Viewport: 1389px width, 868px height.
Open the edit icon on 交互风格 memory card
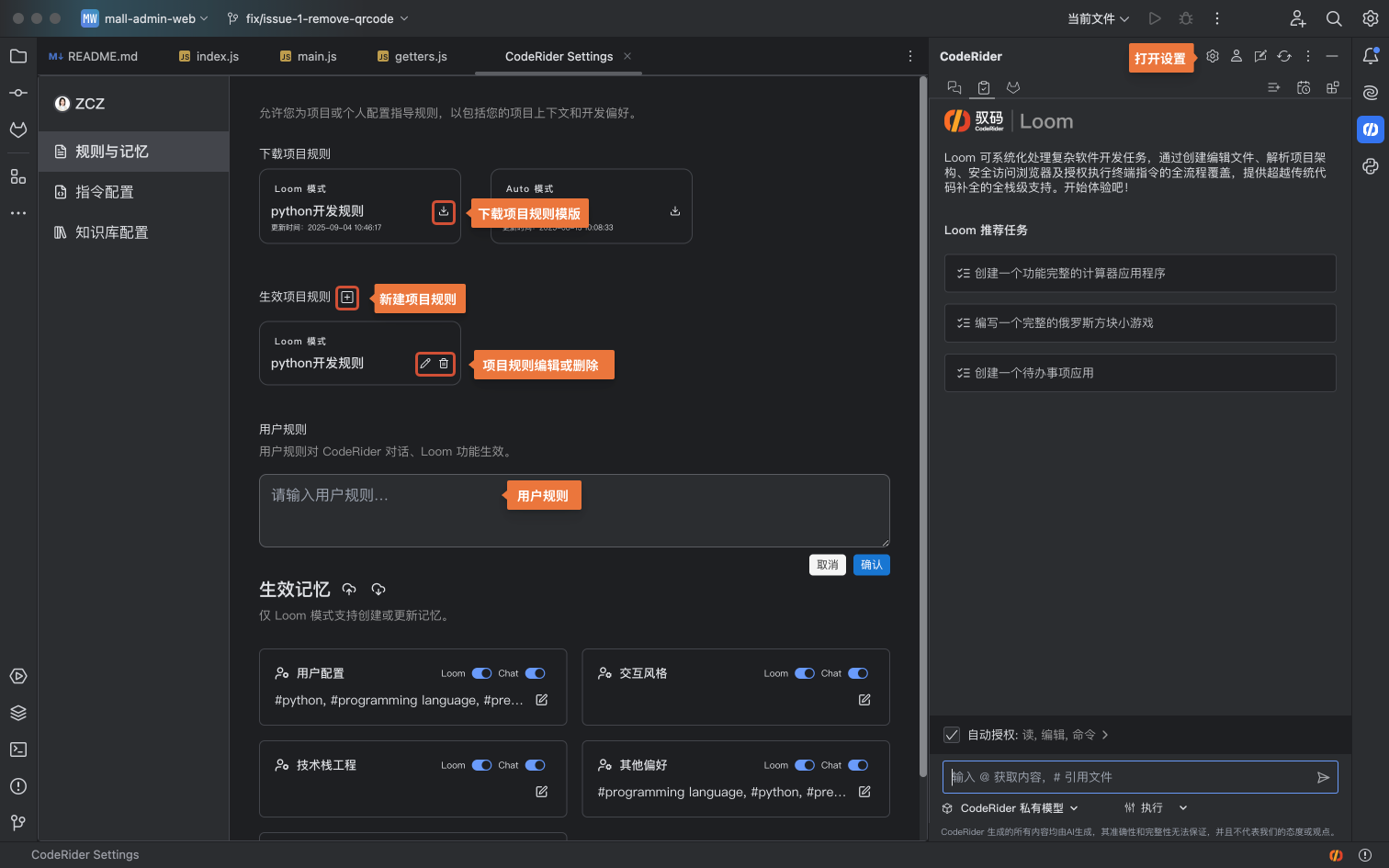(864, 700)
